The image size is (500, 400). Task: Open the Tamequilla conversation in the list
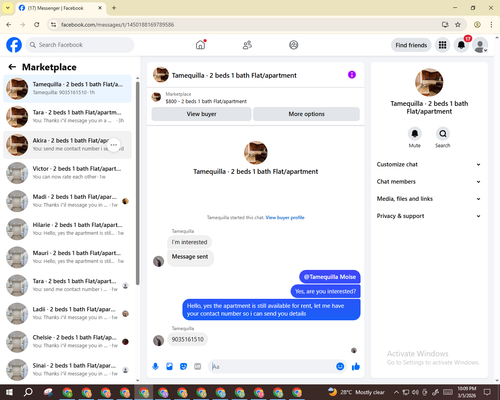point(67,89)
